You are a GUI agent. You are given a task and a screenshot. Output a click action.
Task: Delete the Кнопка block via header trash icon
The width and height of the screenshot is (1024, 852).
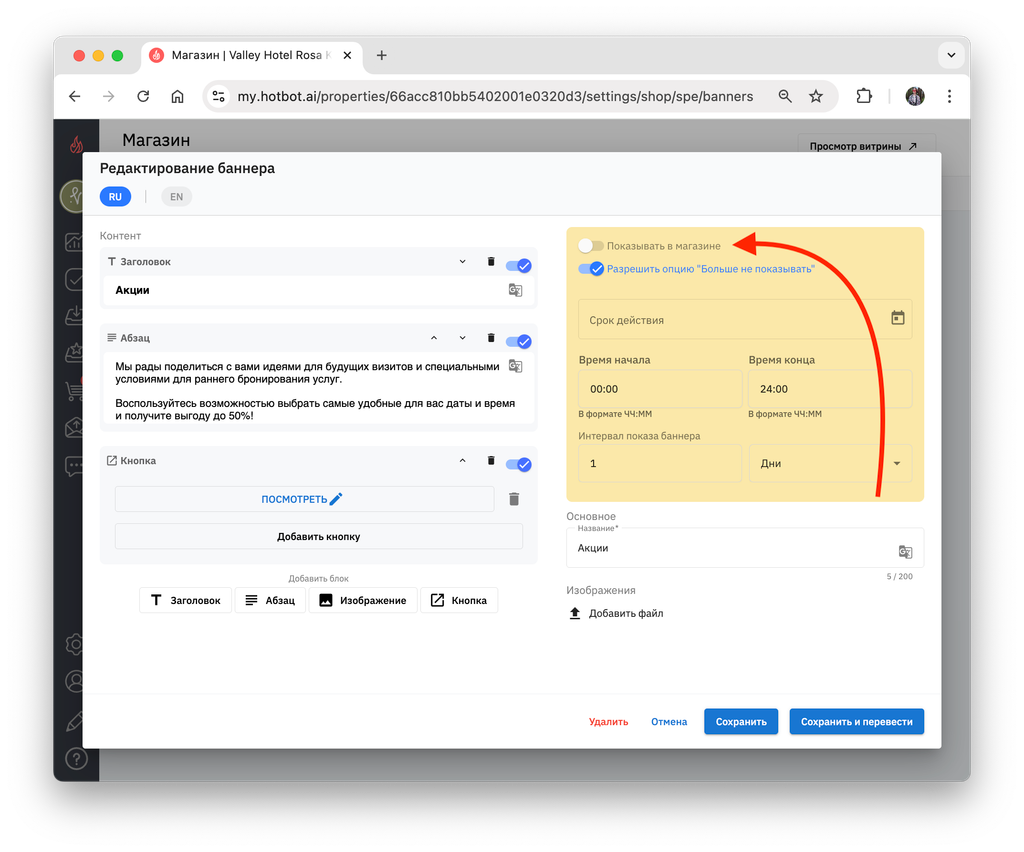coord(491,460)
